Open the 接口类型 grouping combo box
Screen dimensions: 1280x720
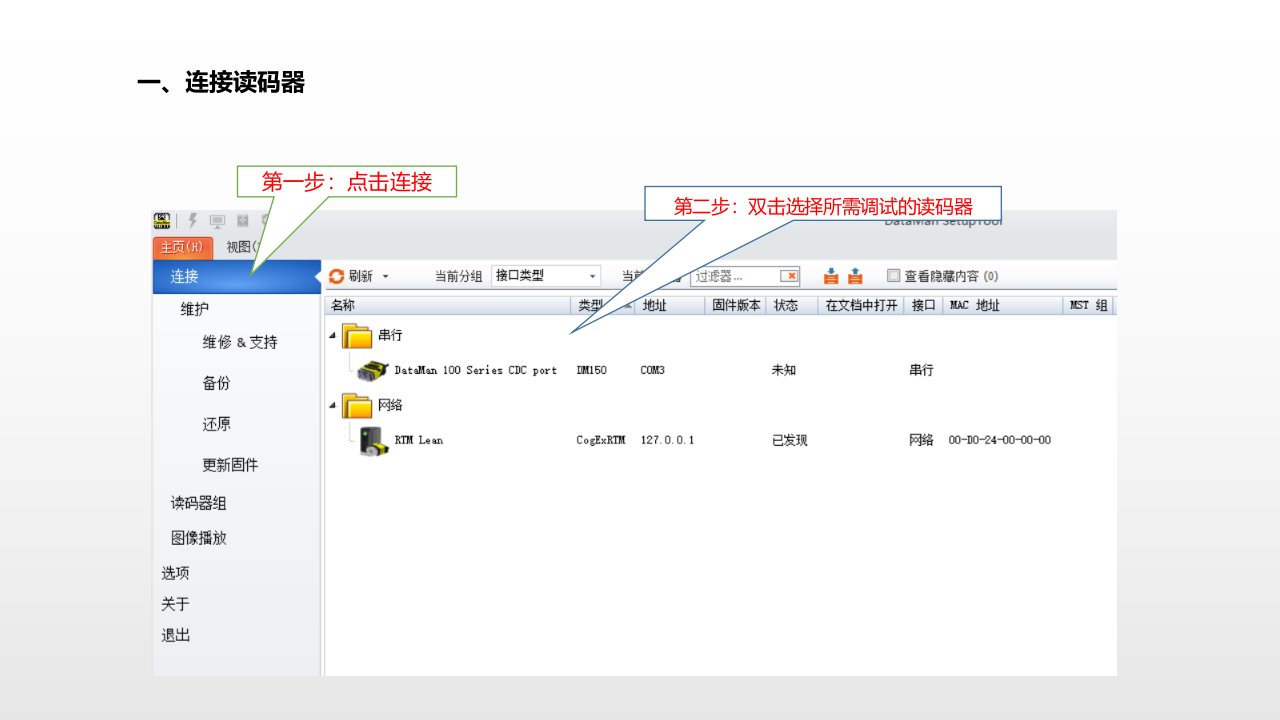[546, 276]
